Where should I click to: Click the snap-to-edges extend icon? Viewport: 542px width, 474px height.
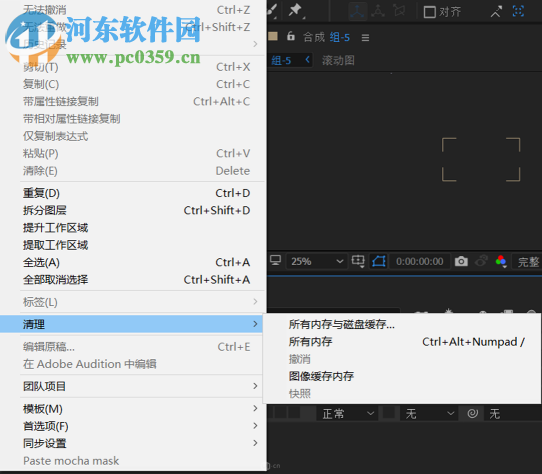[496, 12]
